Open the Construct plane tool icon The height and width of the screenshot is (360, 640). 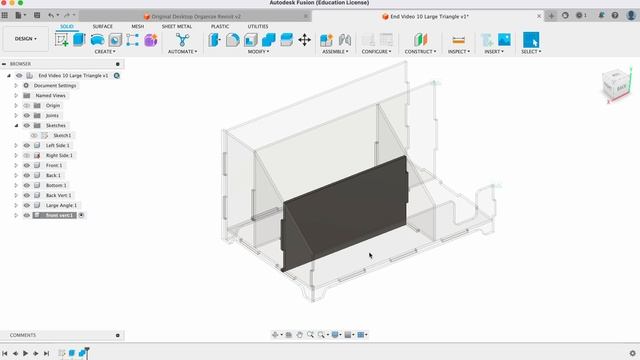[x=420, y=40]
